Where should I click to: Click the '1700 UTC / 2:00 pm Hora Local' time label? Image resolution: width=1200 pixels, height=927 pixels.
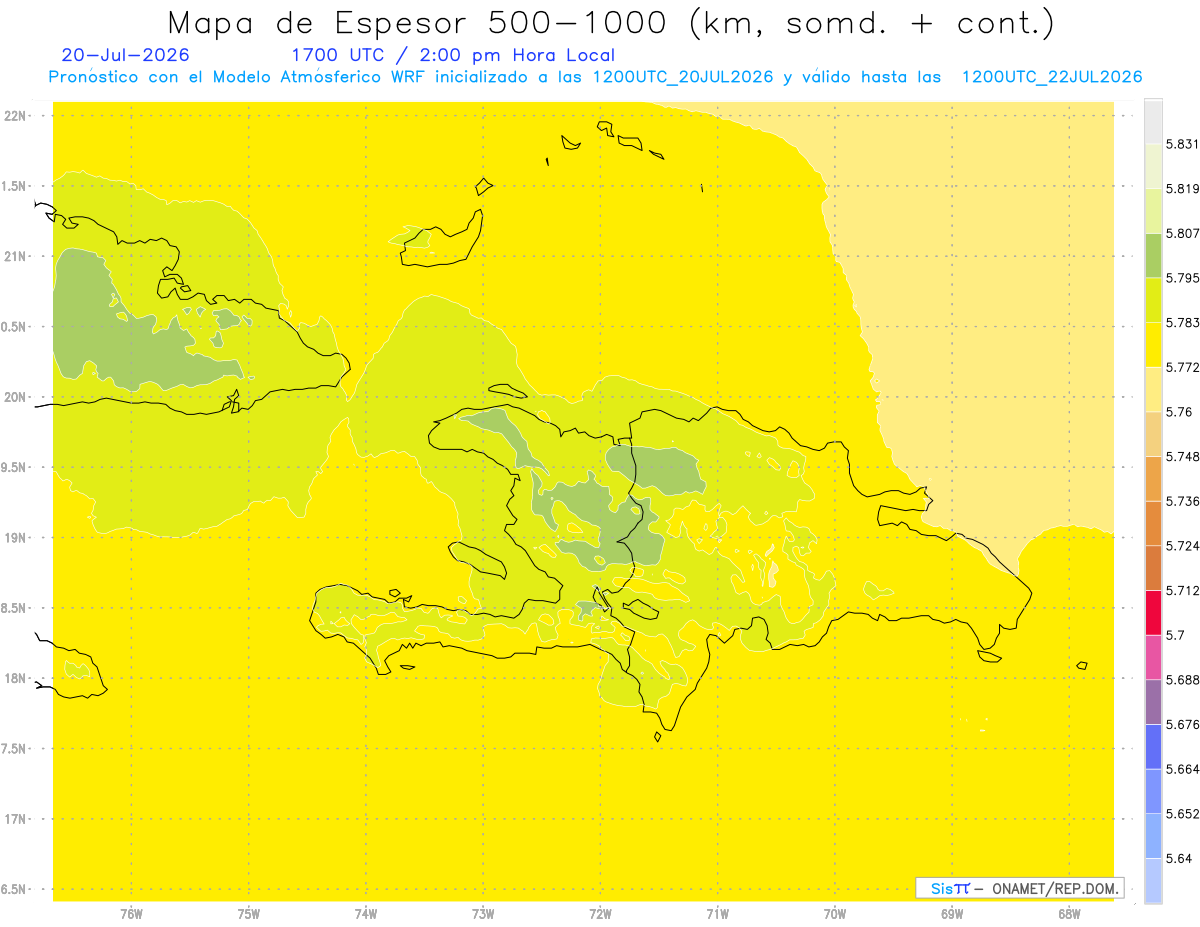453,55
